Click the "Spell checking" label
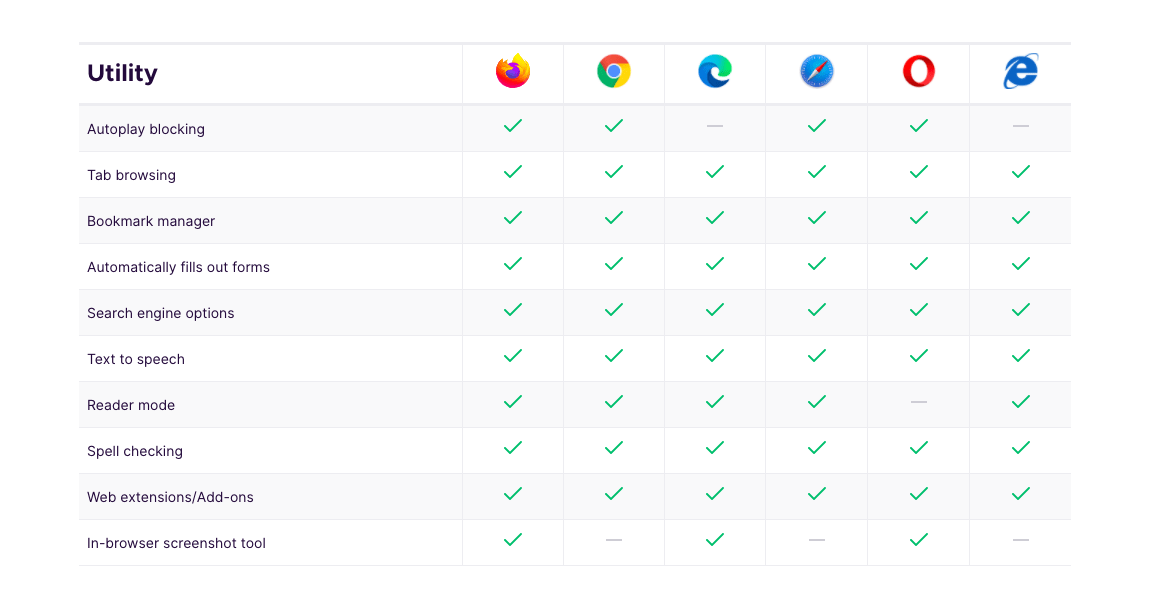The width and height of the screenshot is (1161, 613). click(135, 451)
